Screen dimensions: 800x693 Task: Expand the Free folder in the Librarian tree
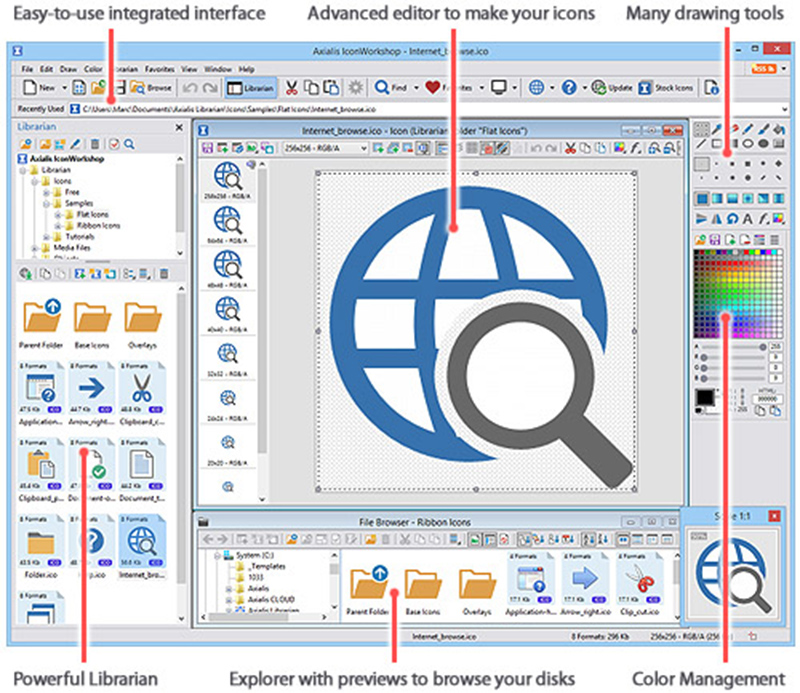46,192
